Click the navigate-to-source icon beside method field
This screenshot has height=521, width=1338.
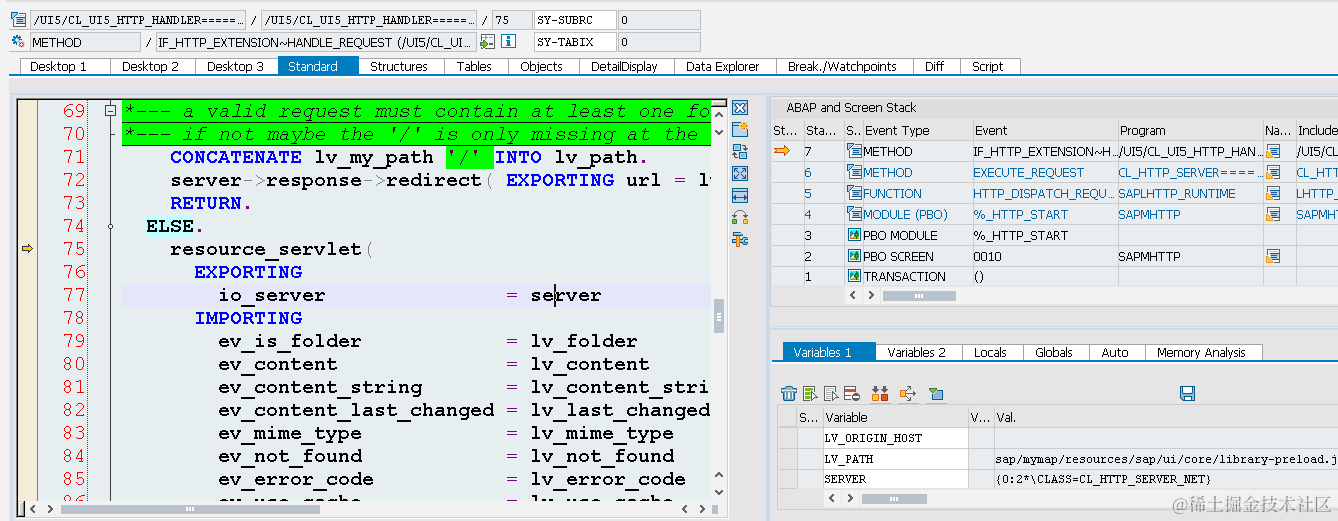pyautogui.click(x=487, y=42)
